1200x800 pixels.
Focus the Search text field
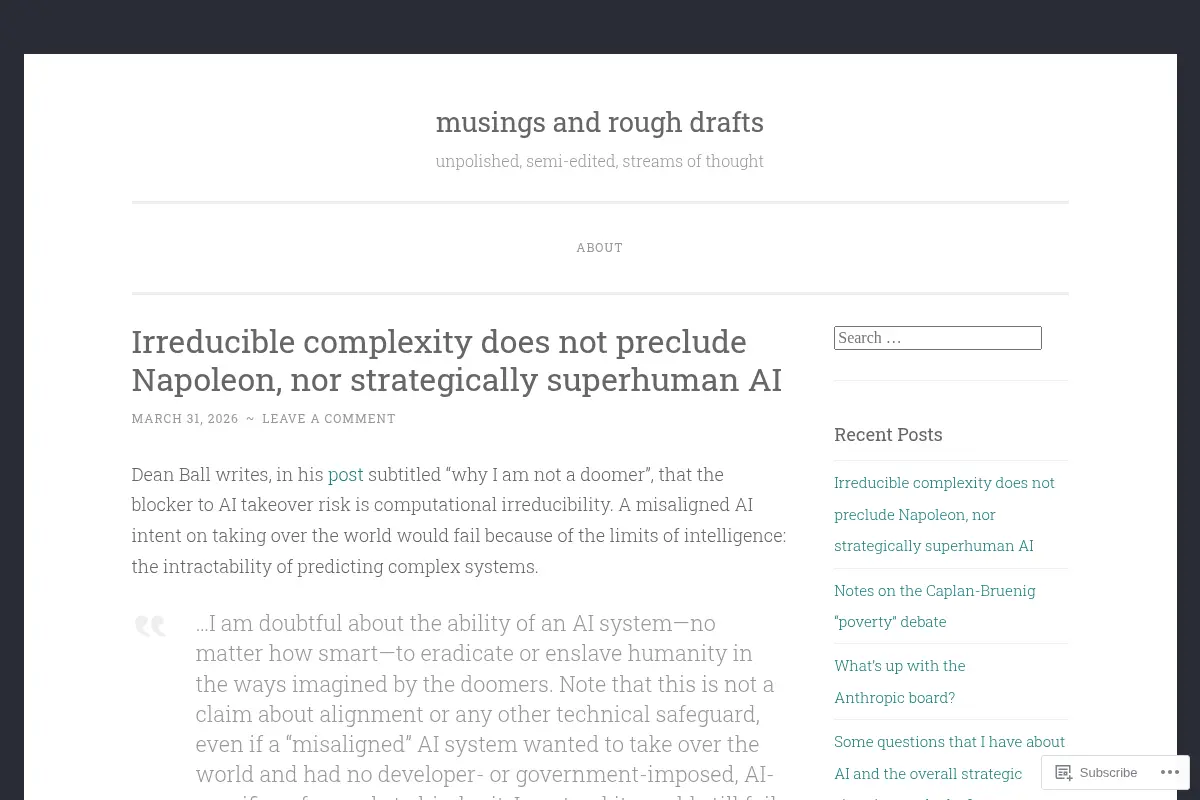tap(938, 338)
